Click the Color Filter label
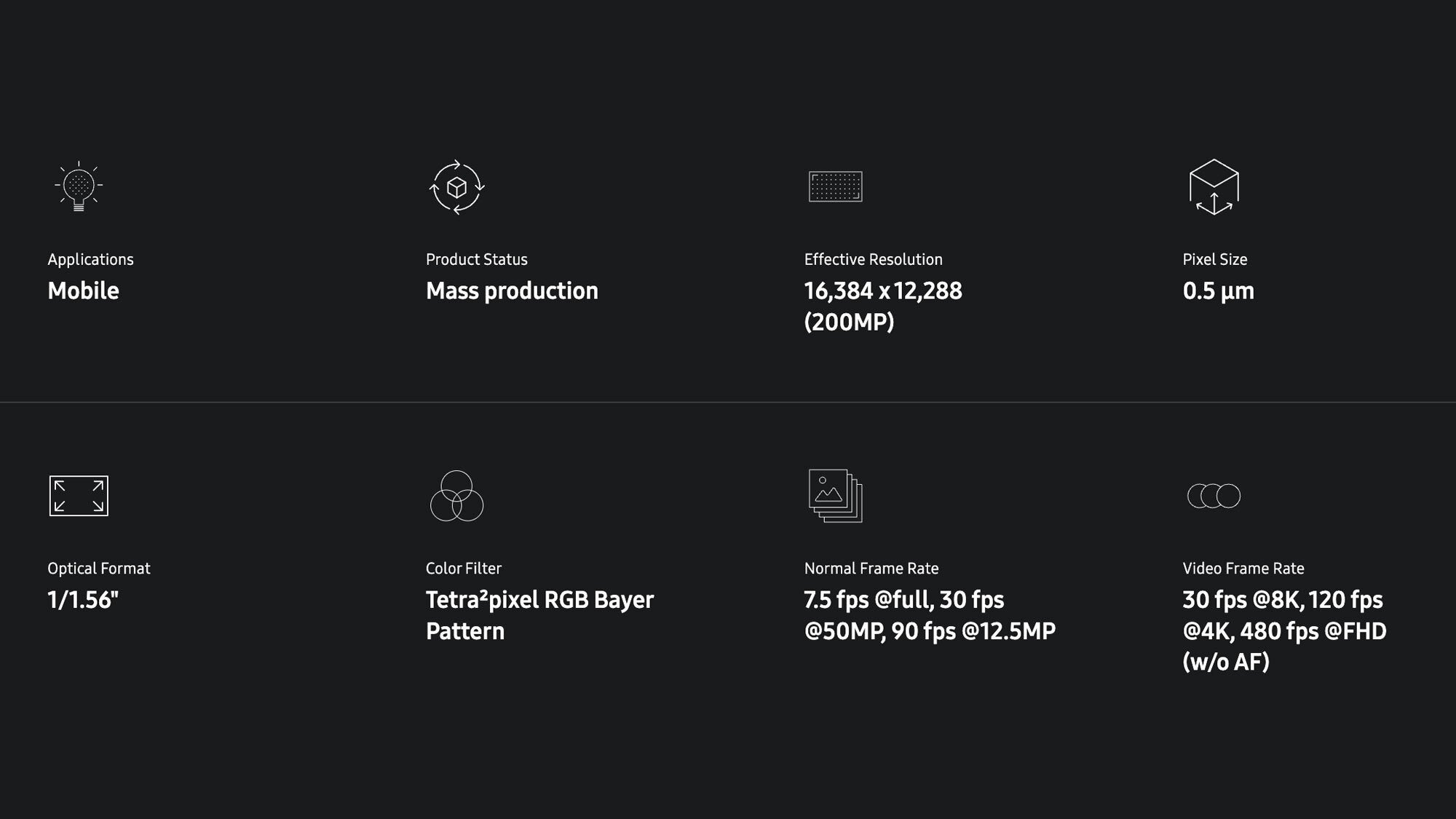This screenshot has width=1456, height=819. pyautogui.click(x=463, y=568)
